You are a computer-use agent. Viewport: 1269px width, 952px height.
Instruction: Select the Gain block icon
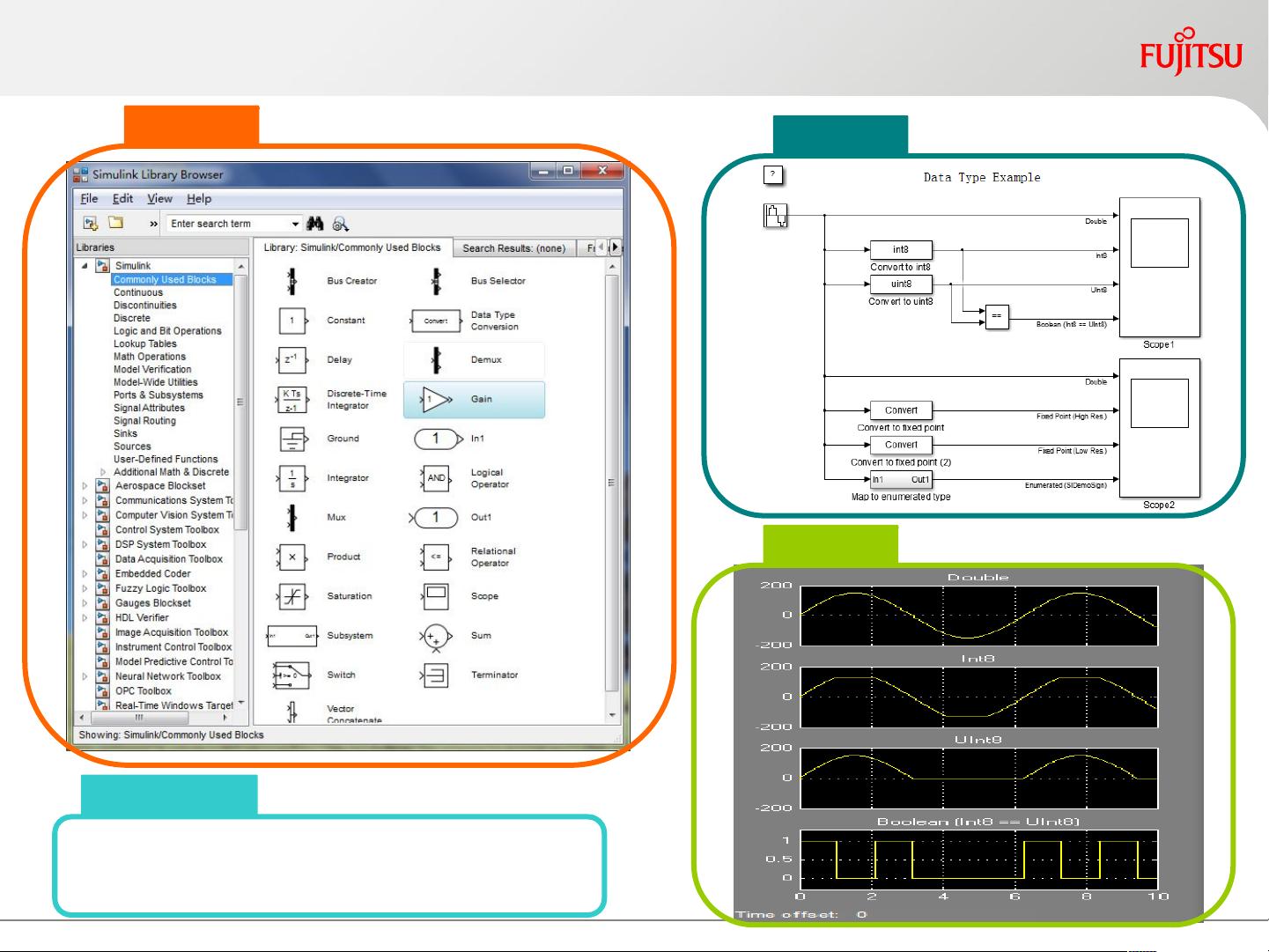click(x=436, y=400)
